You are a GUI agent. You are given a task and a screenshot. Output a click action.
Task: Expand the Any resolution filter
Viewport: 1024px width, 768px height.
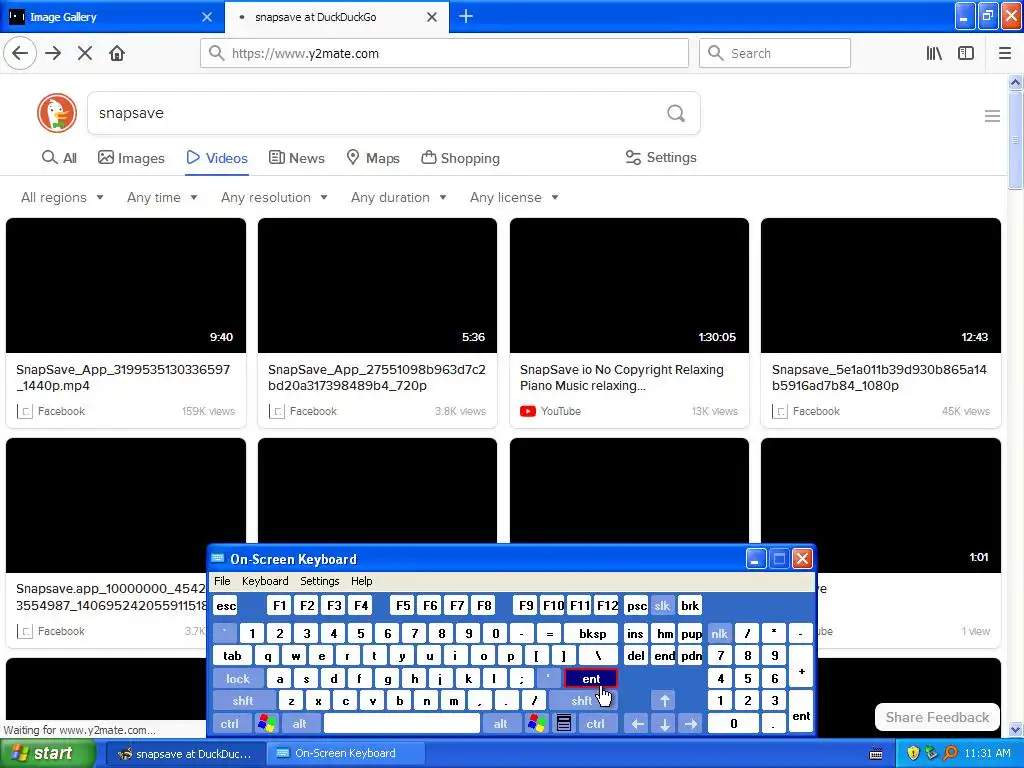[x=274, y=197]
